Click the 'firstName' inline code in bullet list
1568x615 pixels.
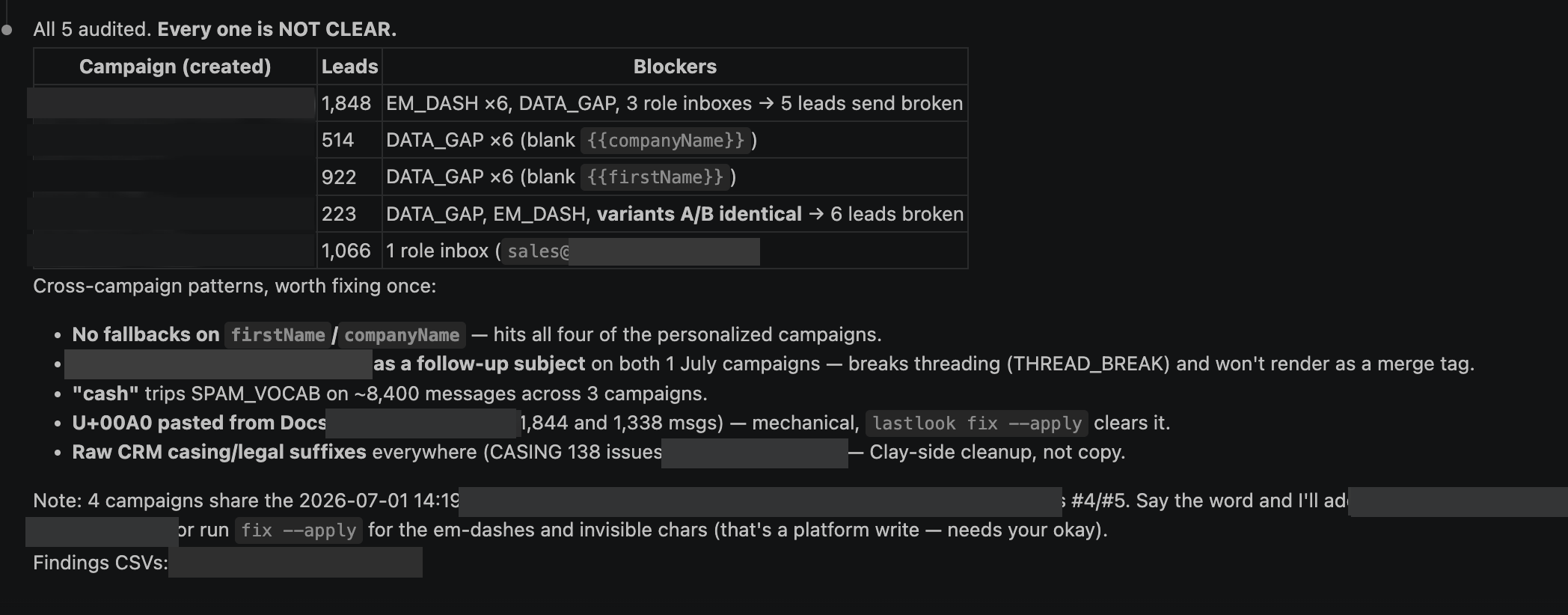point(278,334)
